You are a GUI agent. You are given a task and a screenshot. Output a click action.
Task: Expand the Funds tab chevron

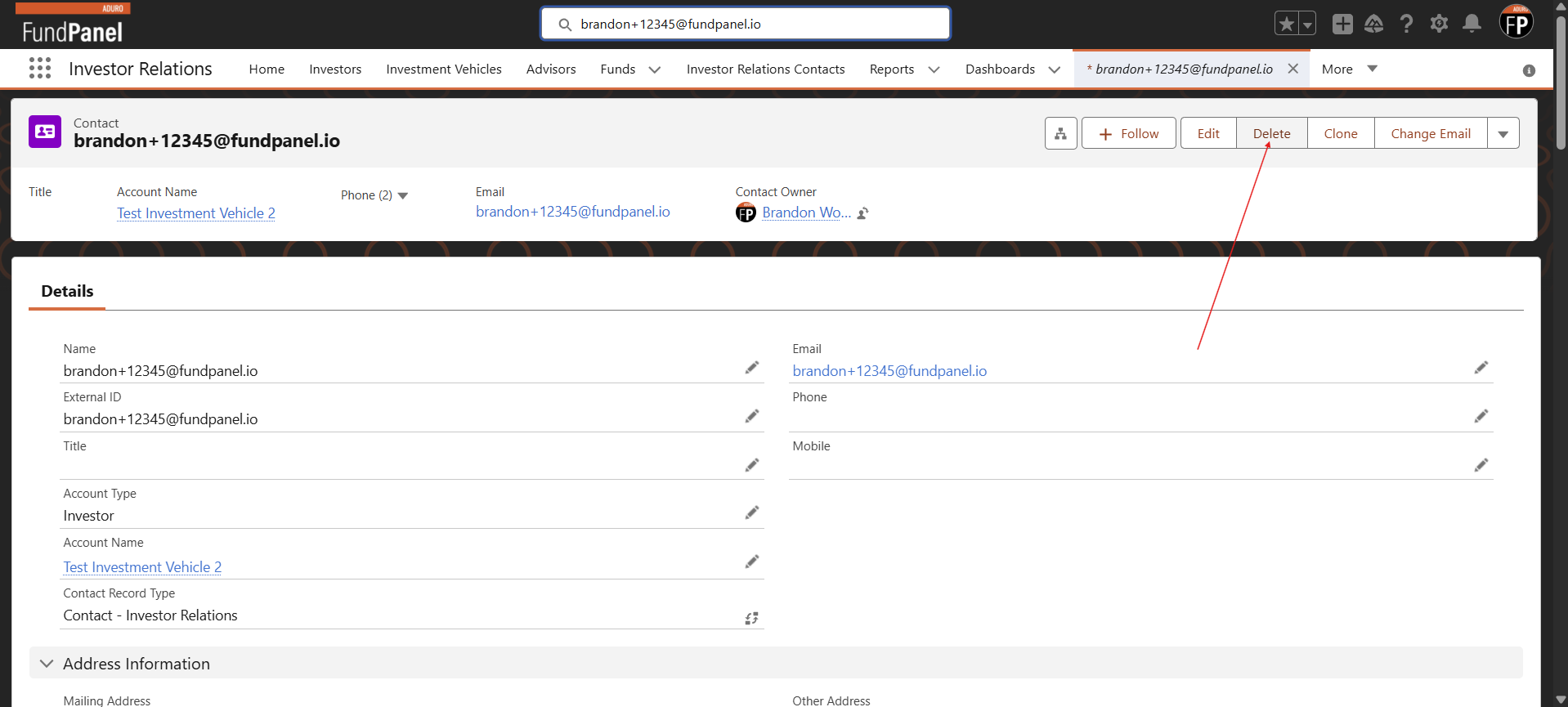[x=655, y=69]
